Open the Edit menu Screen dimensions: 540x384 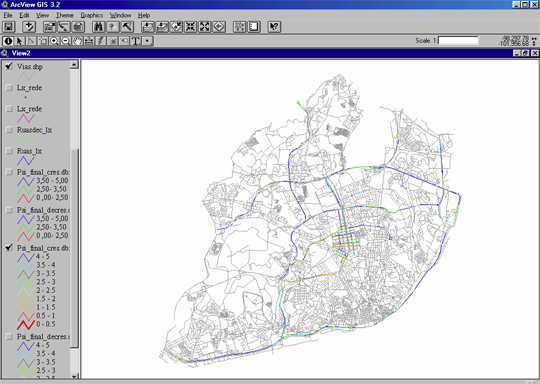24,15
